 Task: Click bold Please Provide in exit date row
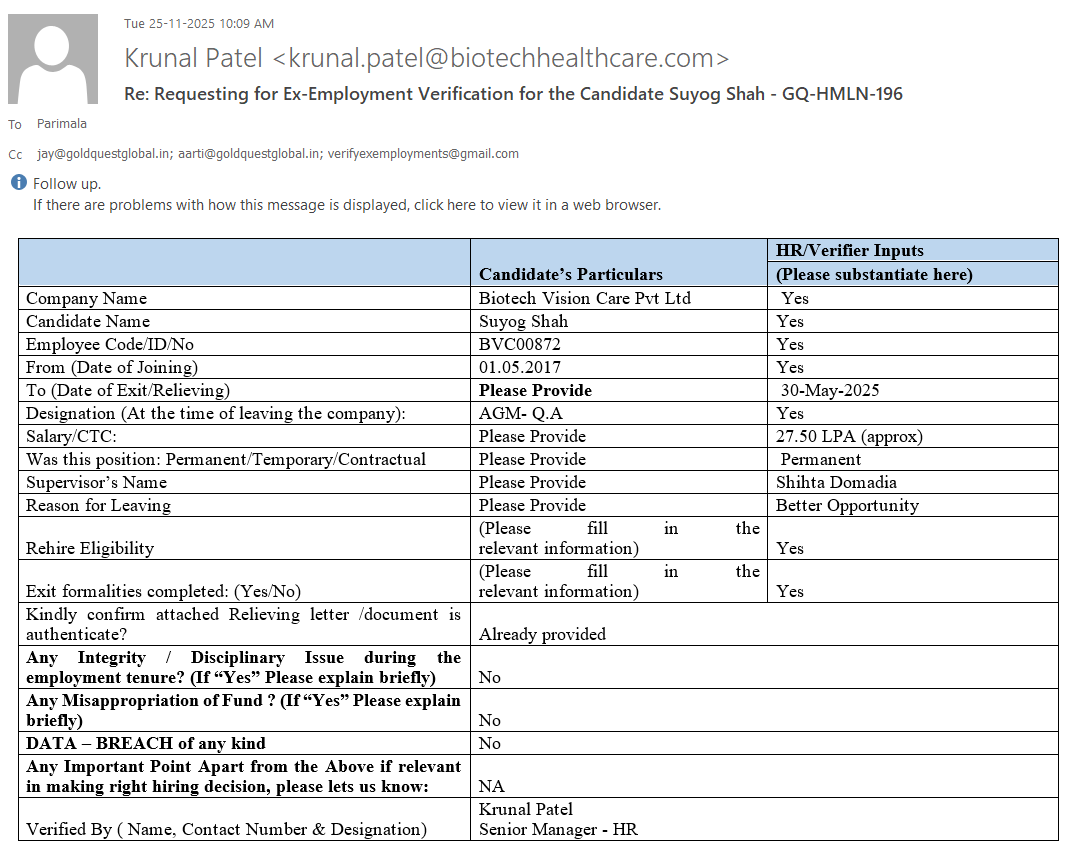click(x=535, y=391)
